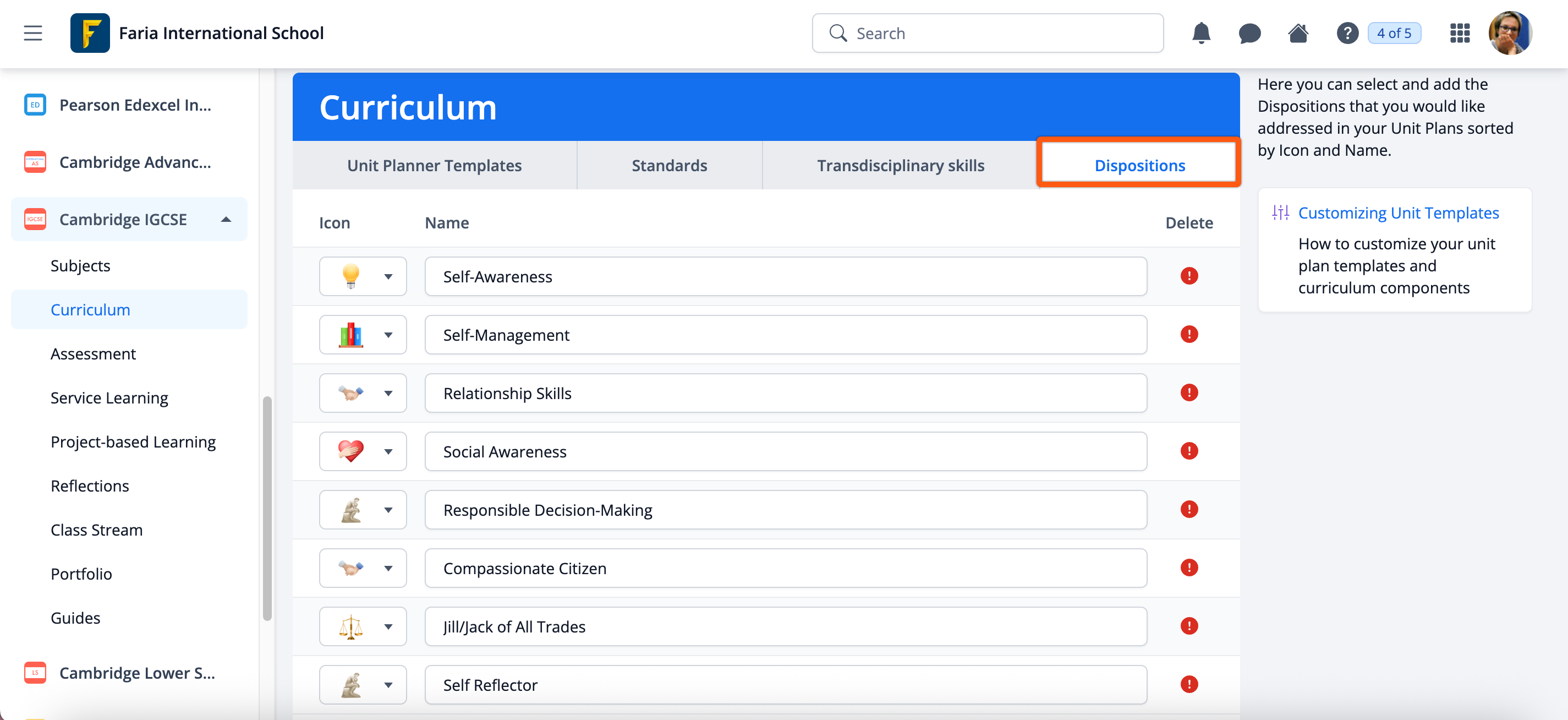Click the Responsible Decision-Making name field

tap(785, 509)
